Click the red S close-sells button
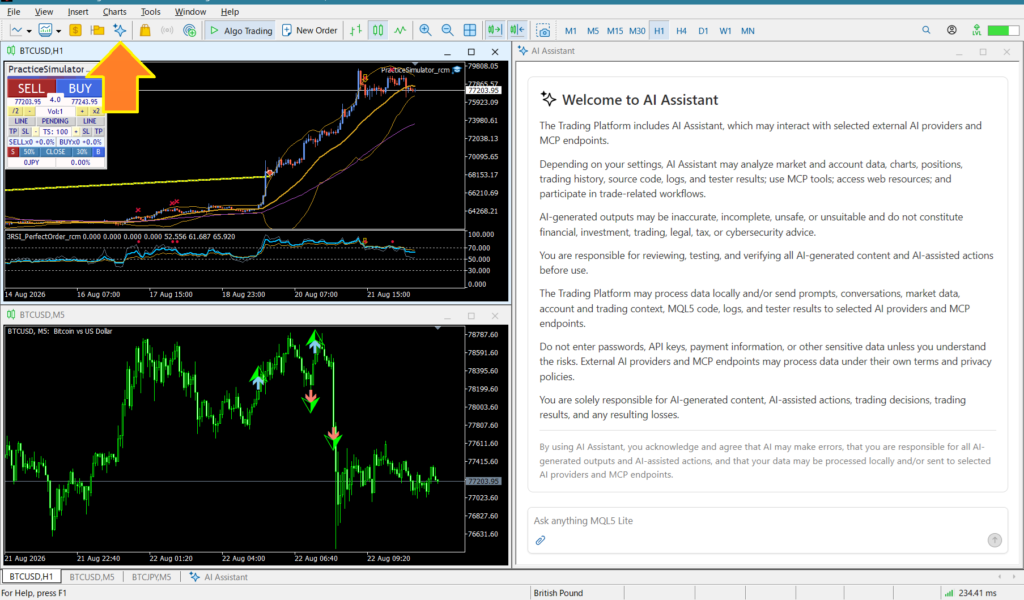Screen dimensions: 1024x600 [x=12, y=152]
